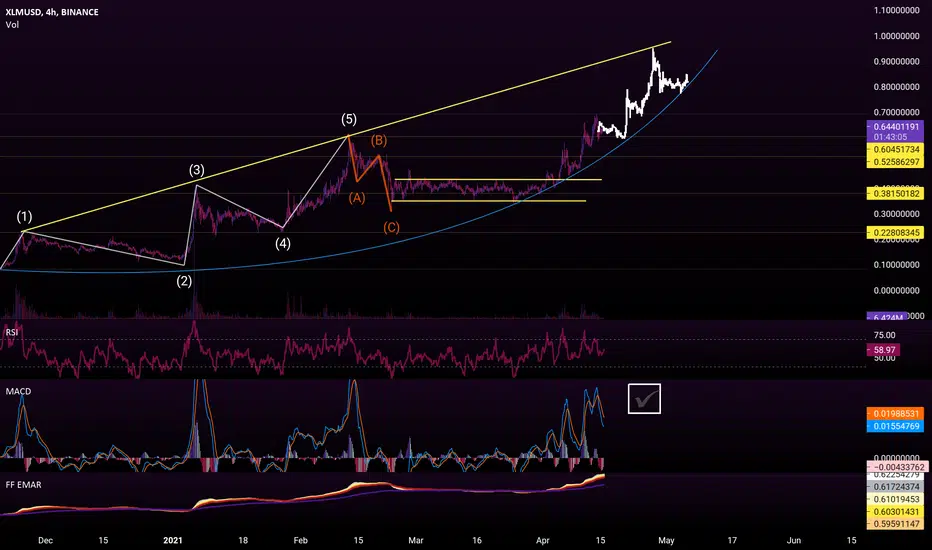The image size is (932, 550).
Task: Click the bar countdown timer 01:43:05
Action: click(890, 137)
